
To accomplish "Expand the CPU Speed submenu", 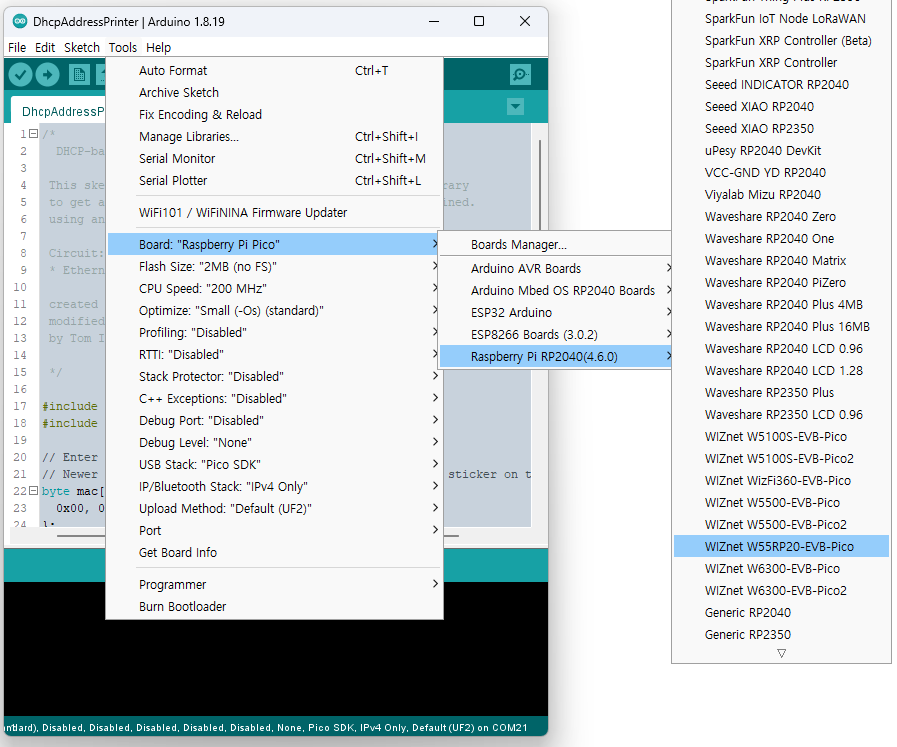I will click(x=275, y=289).
